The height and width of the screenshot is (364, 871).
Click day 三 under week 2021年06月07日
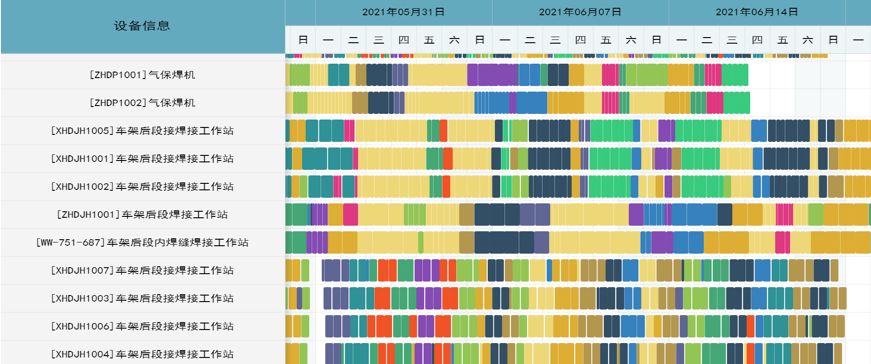tap(555, 39)
